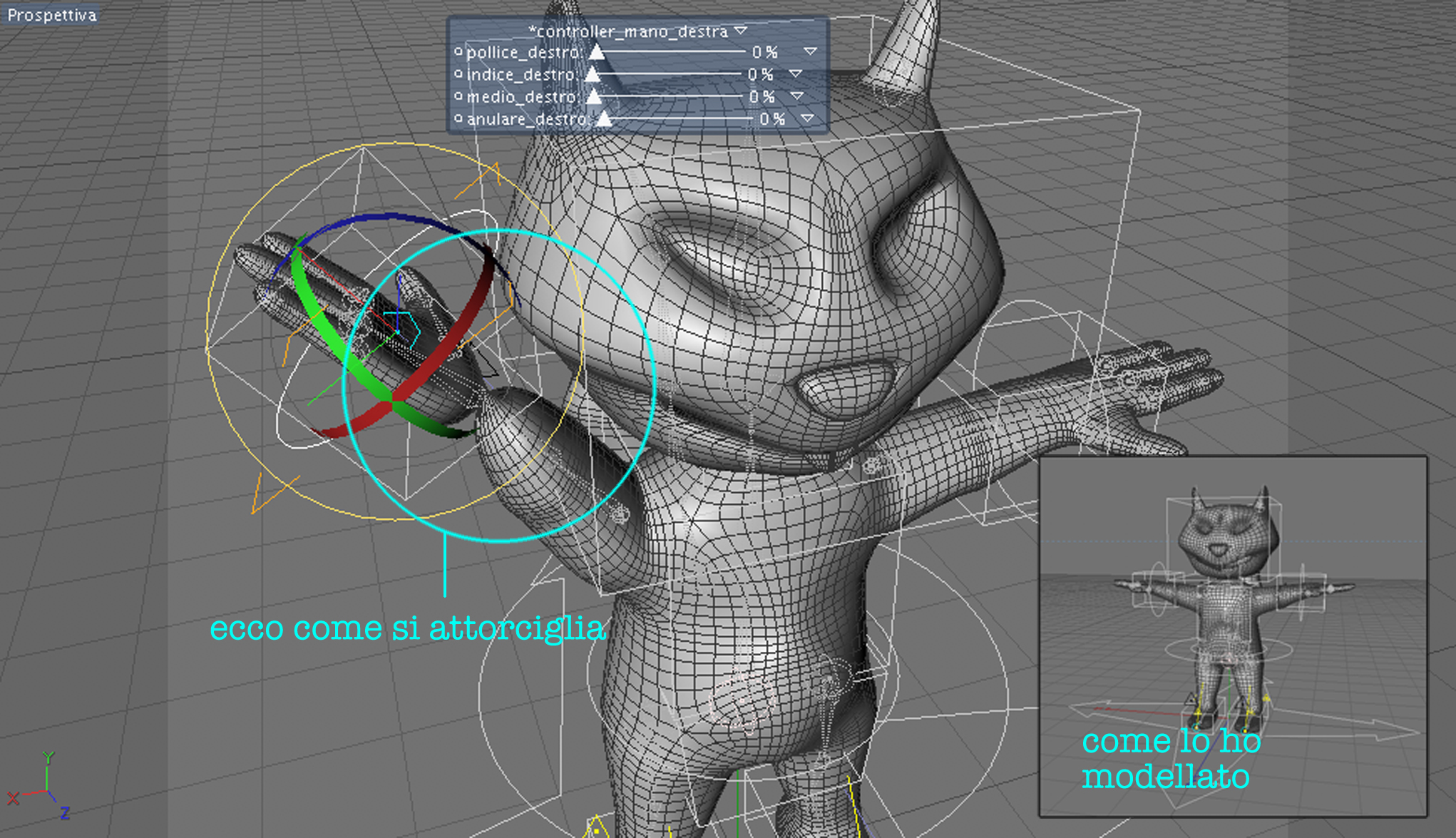Click the indice_destro slider handle
The image size is (1456, 838).
pyautogui.click(x=593, y=74)
